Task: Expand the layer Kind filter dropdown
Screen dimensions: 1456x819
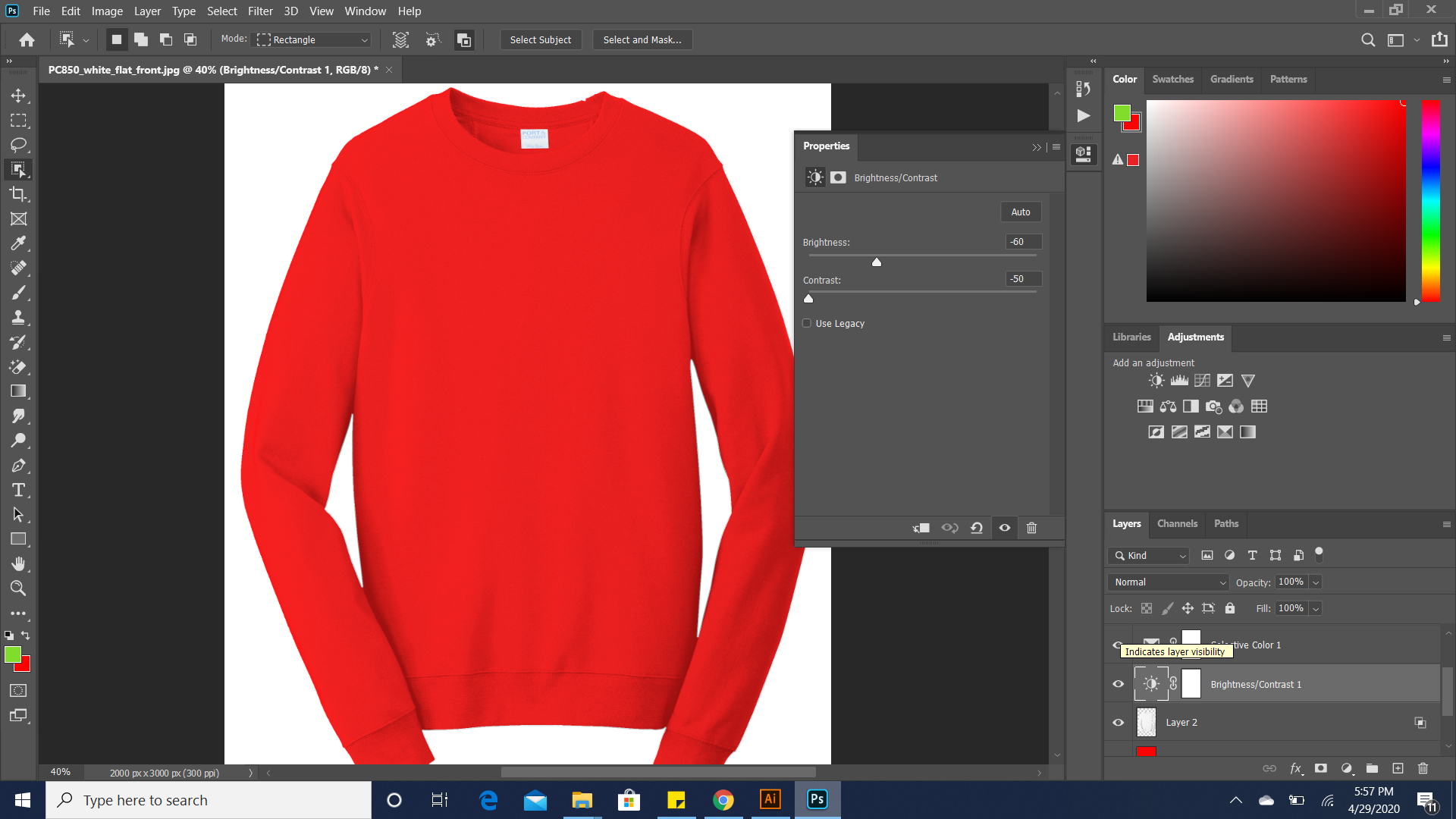Action: pos(1148,555)
